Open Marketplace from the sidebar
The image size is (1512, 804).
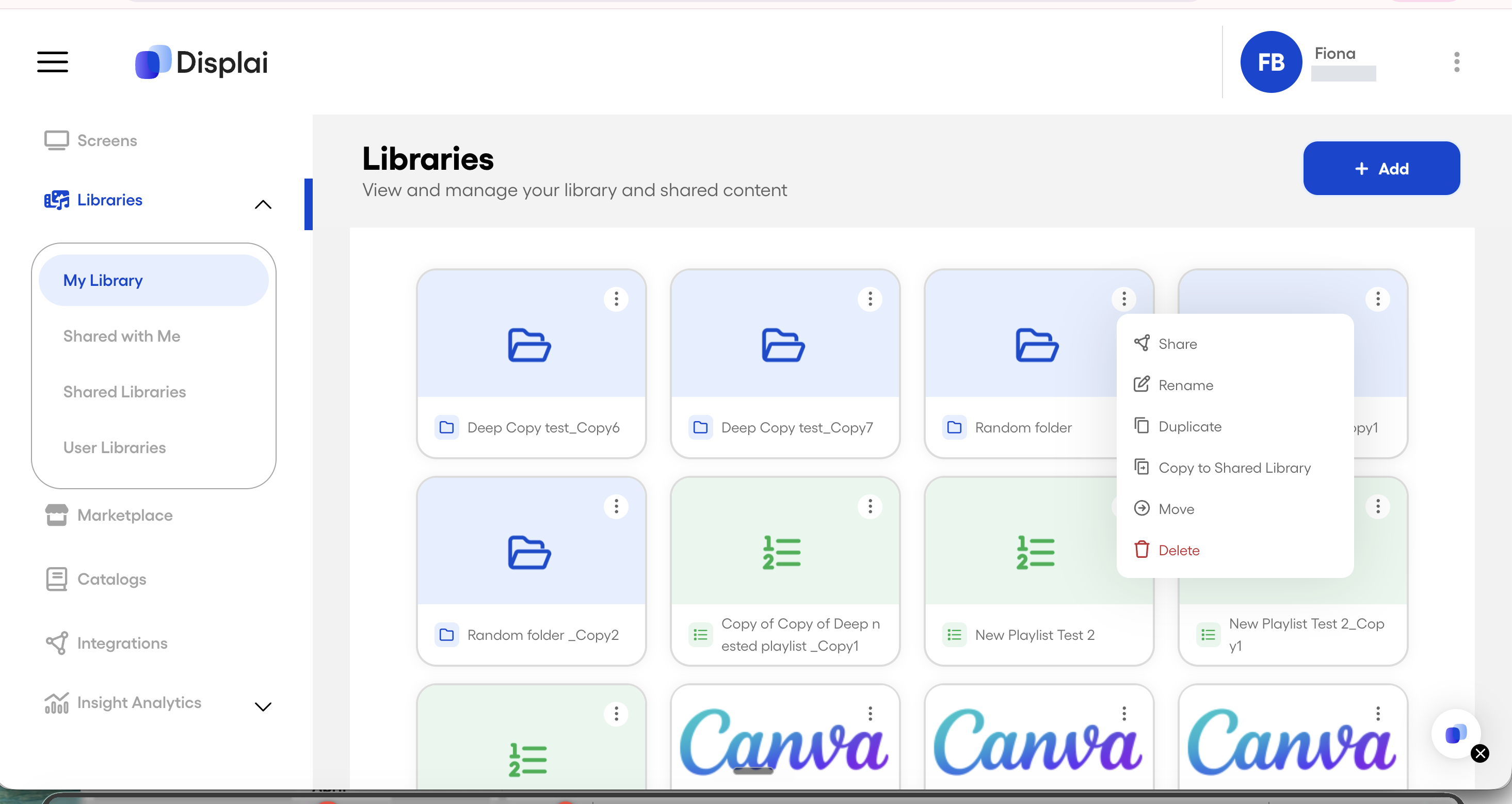tap(108, 515)
